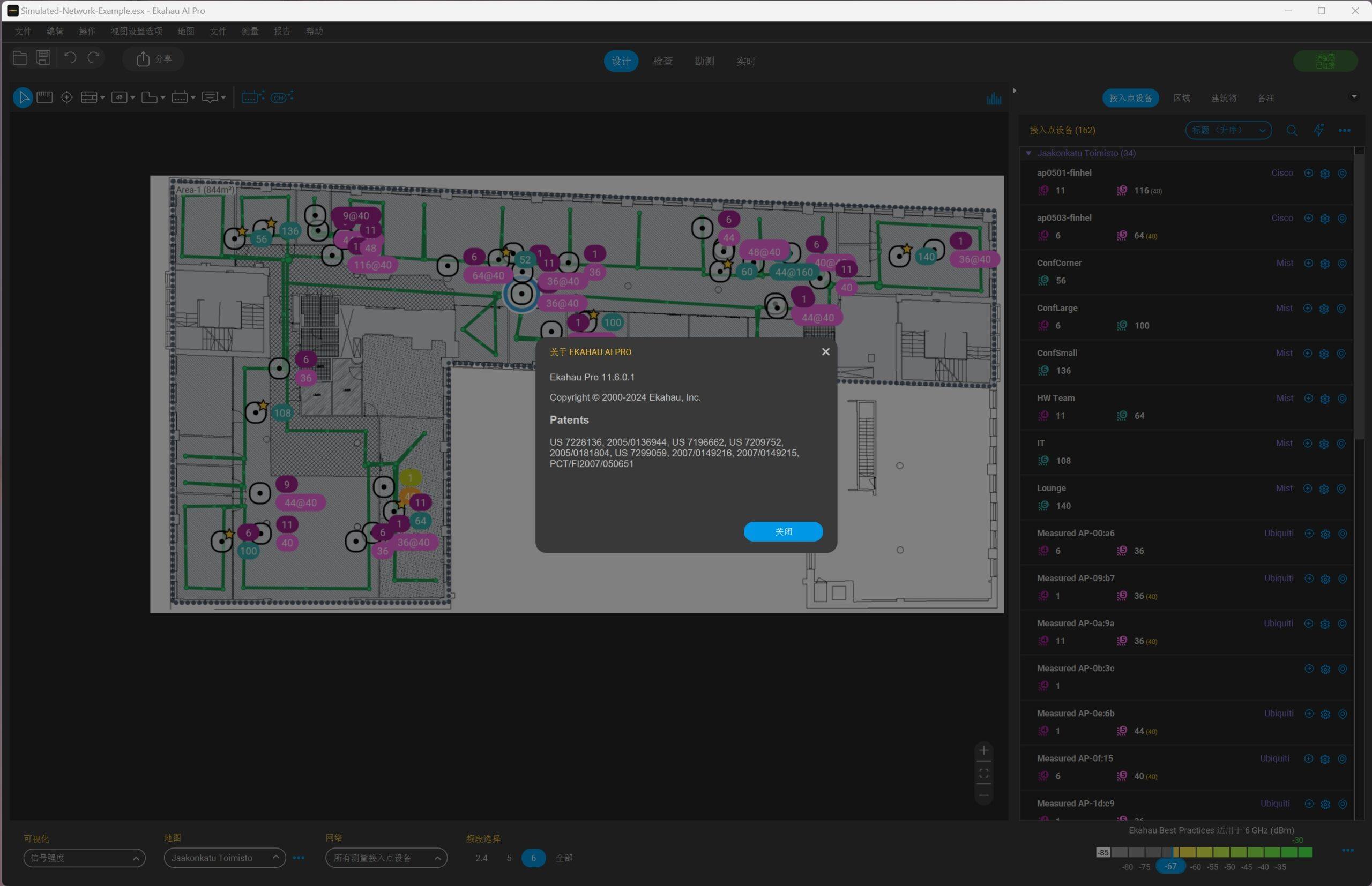Open the 报告 menu
Image resolution: width=1372 pixels, height=886 pixels.
pyautogui.click(x=282, y=31)
